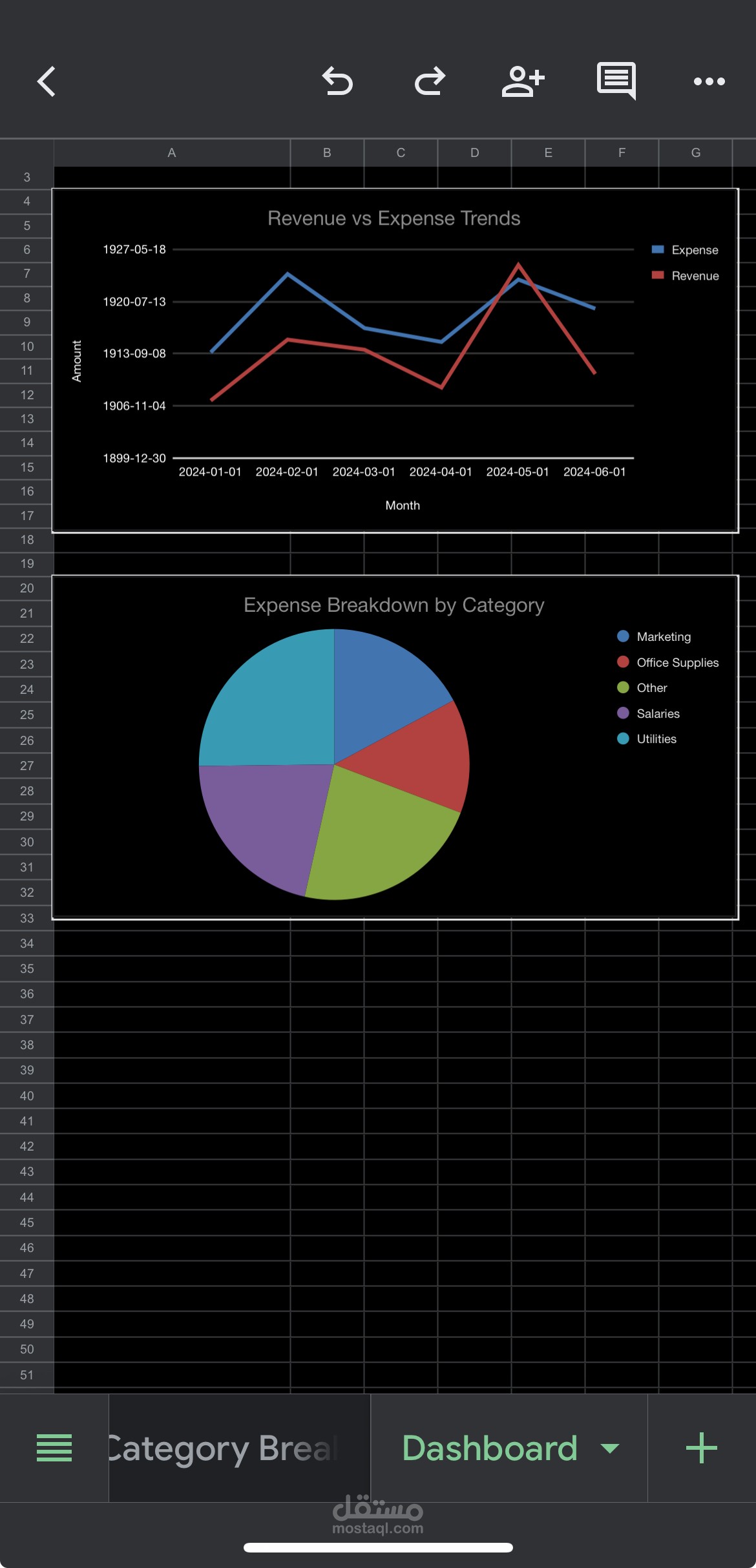
Task: Click the Revenue vs Expense Trends title
Action: click(x=394, y=218)
